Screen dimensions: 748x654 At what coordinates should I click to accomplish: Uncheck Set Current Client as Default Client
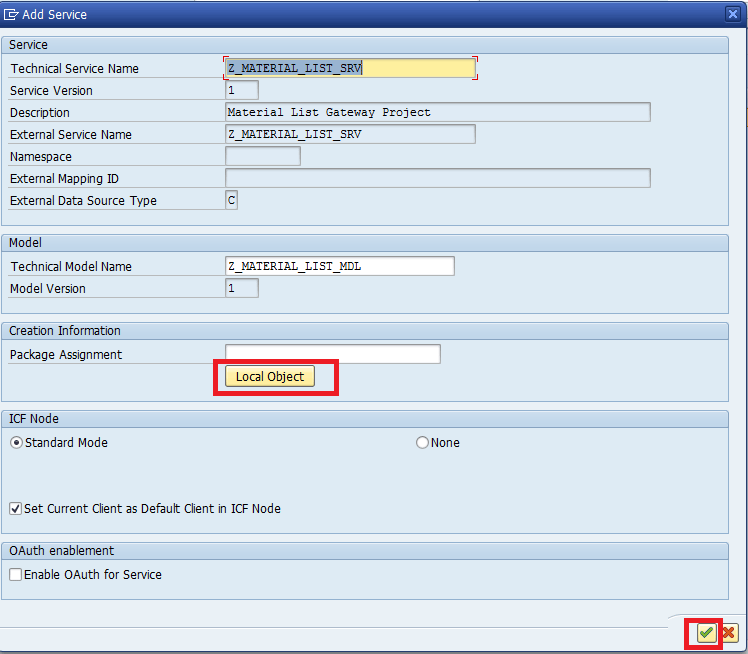[x=16, y=508]
